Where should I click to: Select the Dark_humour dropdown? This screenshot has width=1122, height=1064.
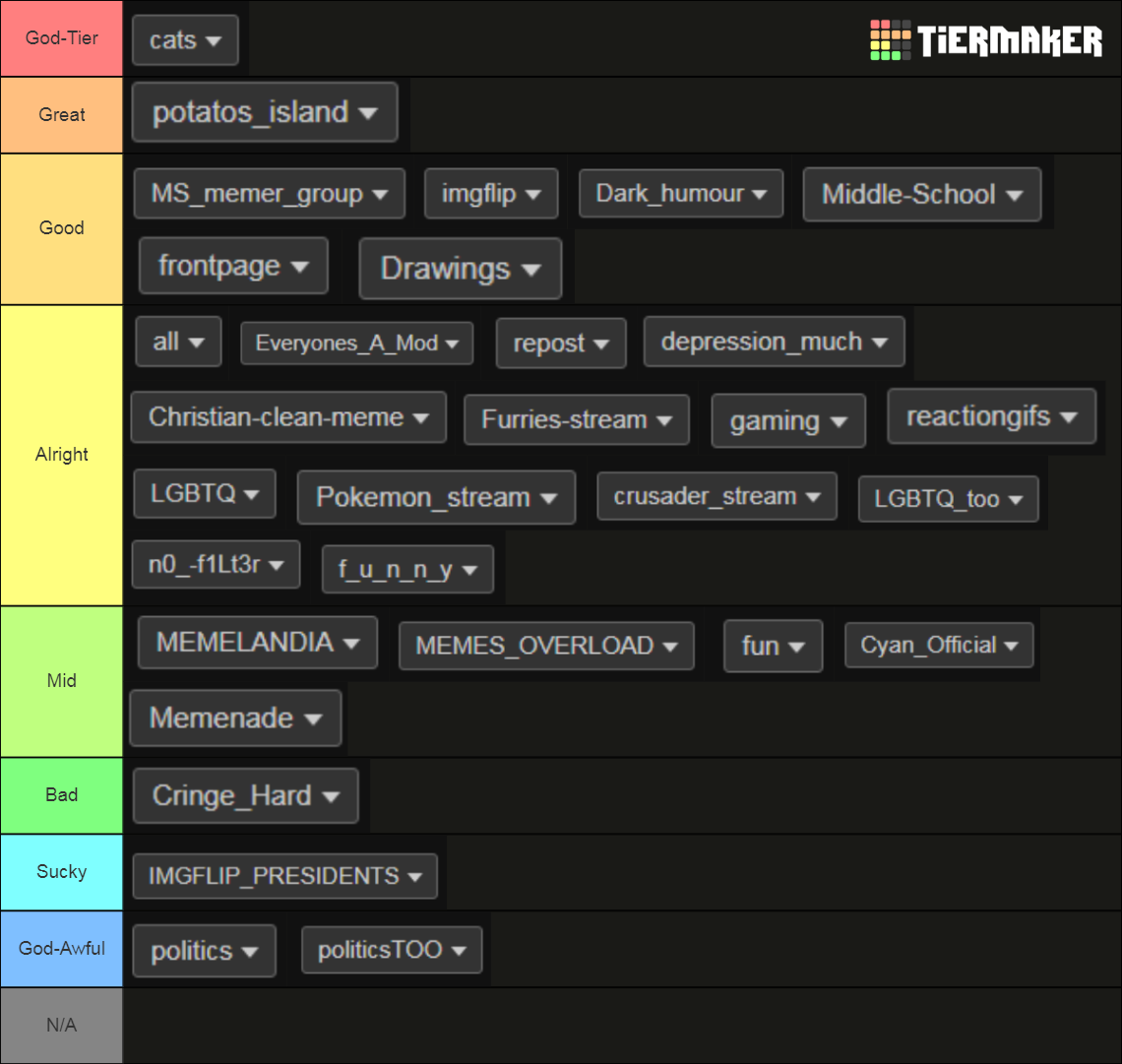pos(680,193)
